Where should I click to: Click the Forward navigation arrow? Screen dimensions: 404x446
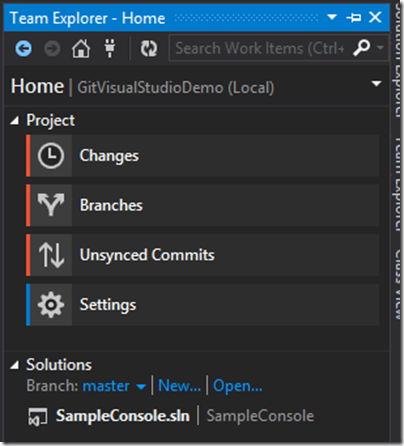pyautogui.click(x=52, y=49)
